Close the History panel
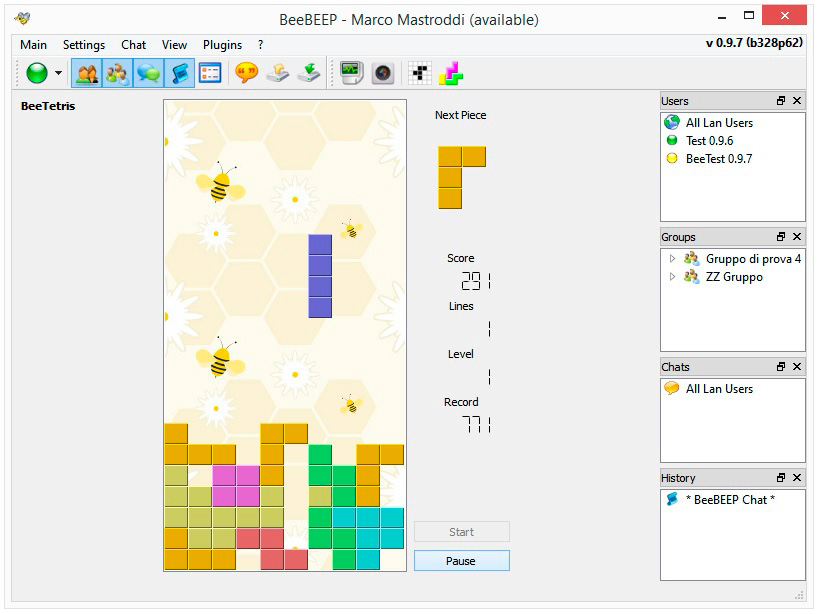Image resolution: width=820 pixels, height=614 pixels. [797, 477]
